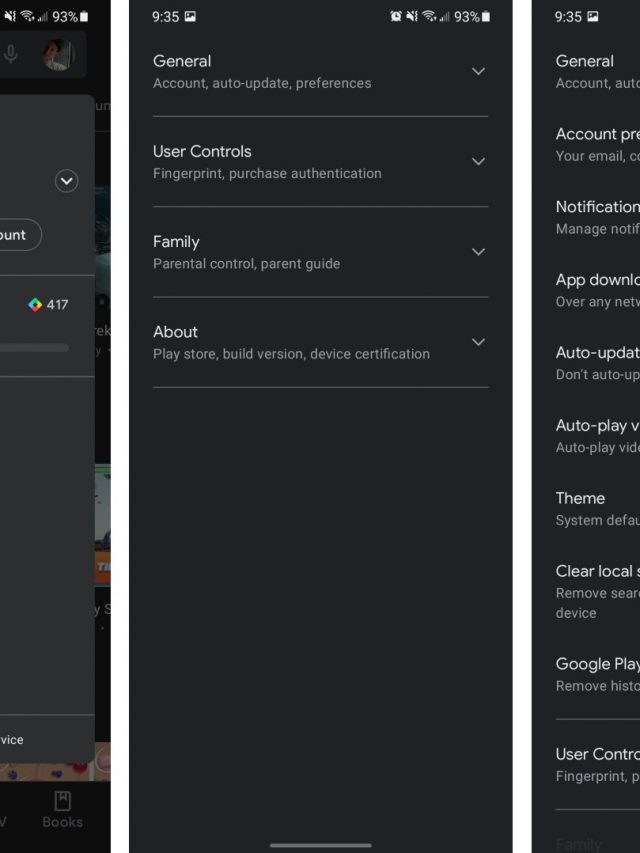Open the profile avatar photo
Viewport: 640px width, 853px height.
58,55
